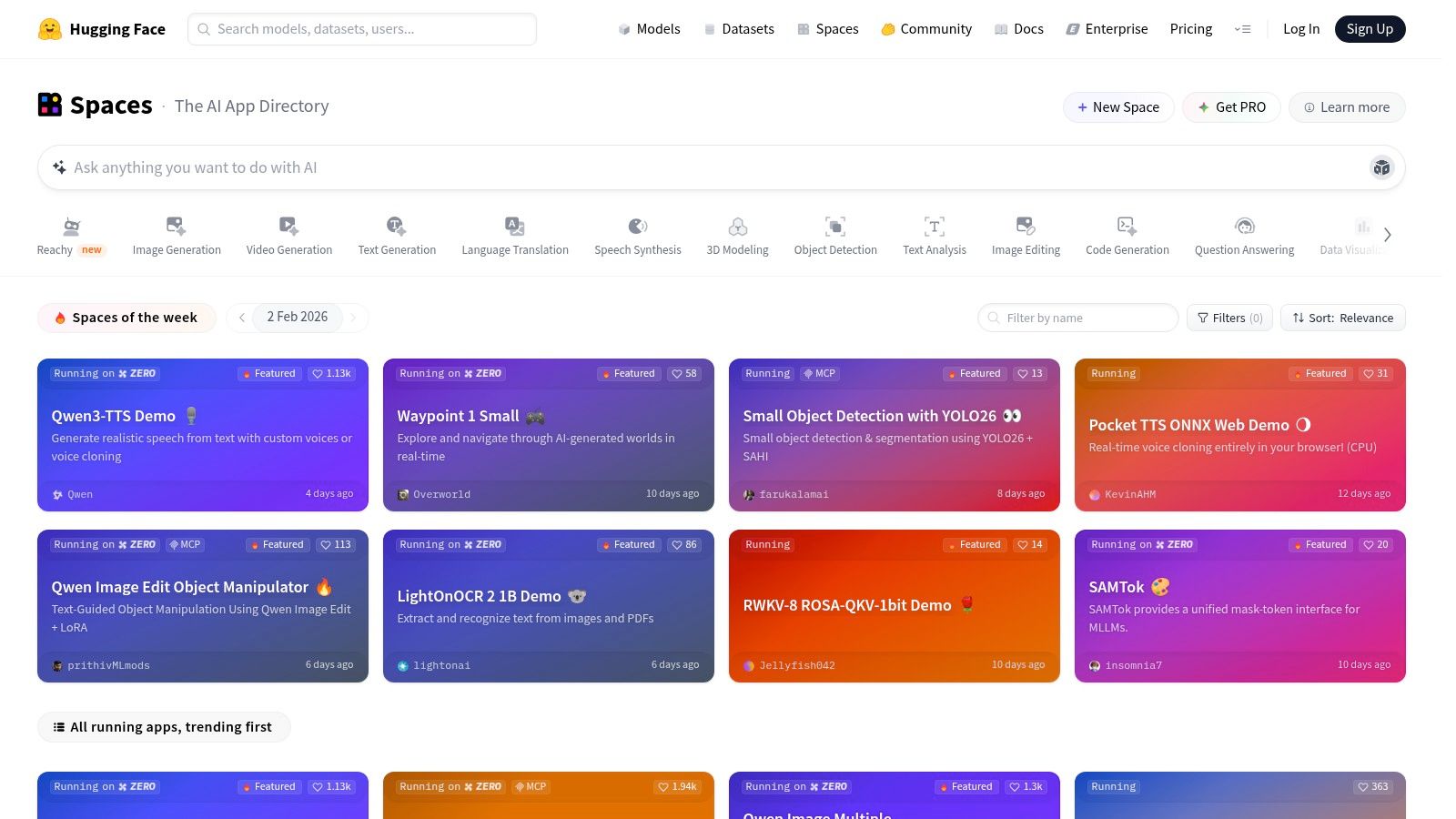Select the Code Generation category icon
This screenshot has width=1456, height=819.
click(x=1127, y=226)
